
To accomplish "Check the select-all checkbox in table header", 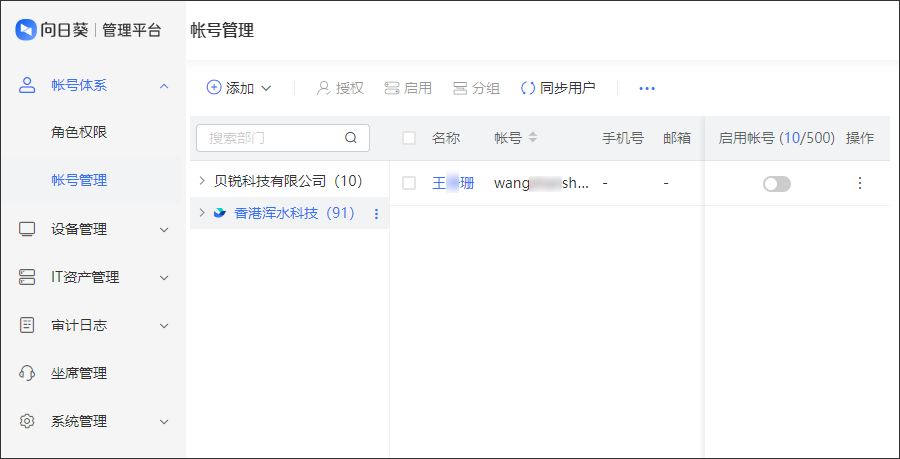I will [x=409, y=138].
